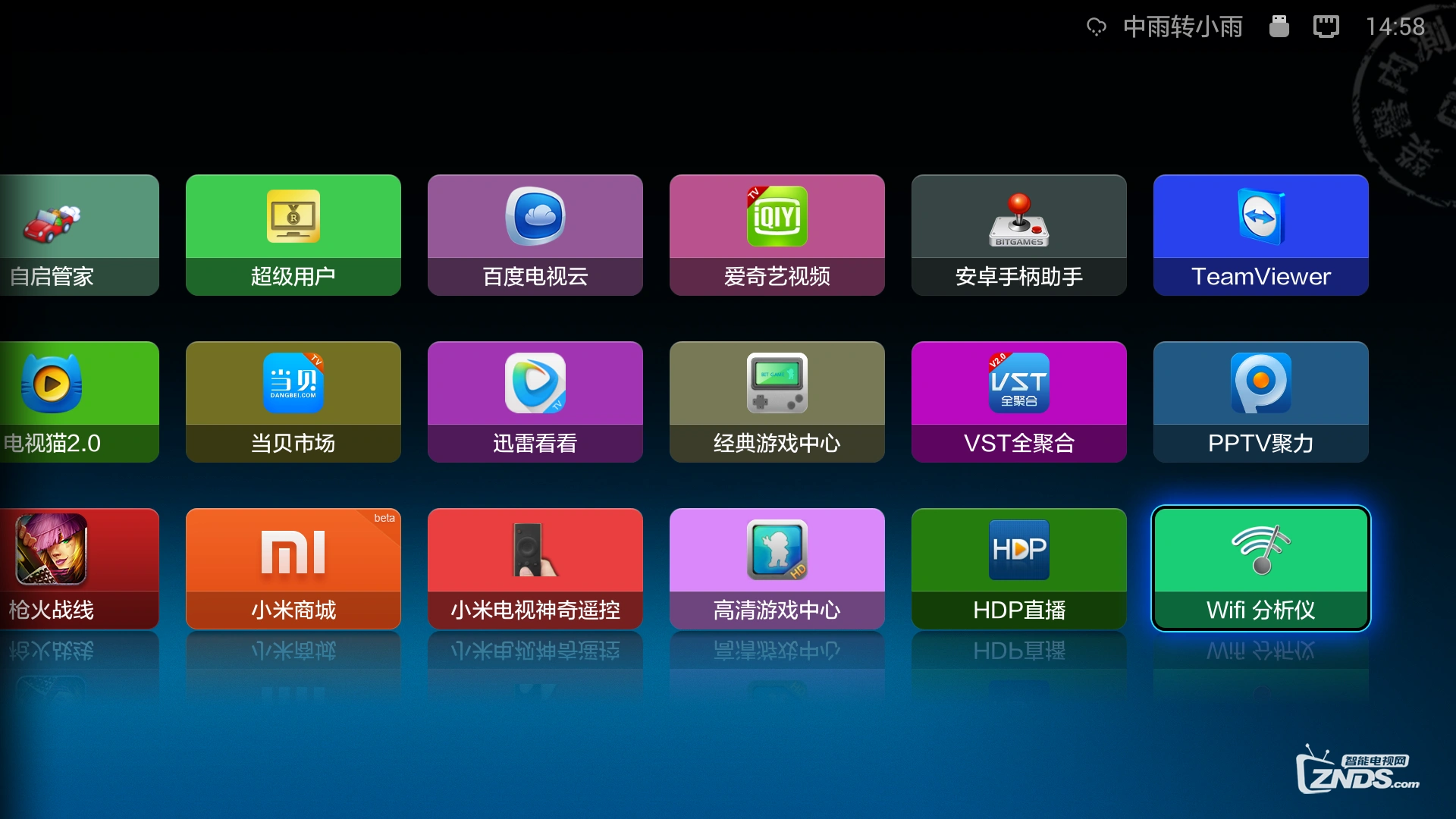
Task: Open the 高清游戏中心 HD game icon
Action: 777,550
